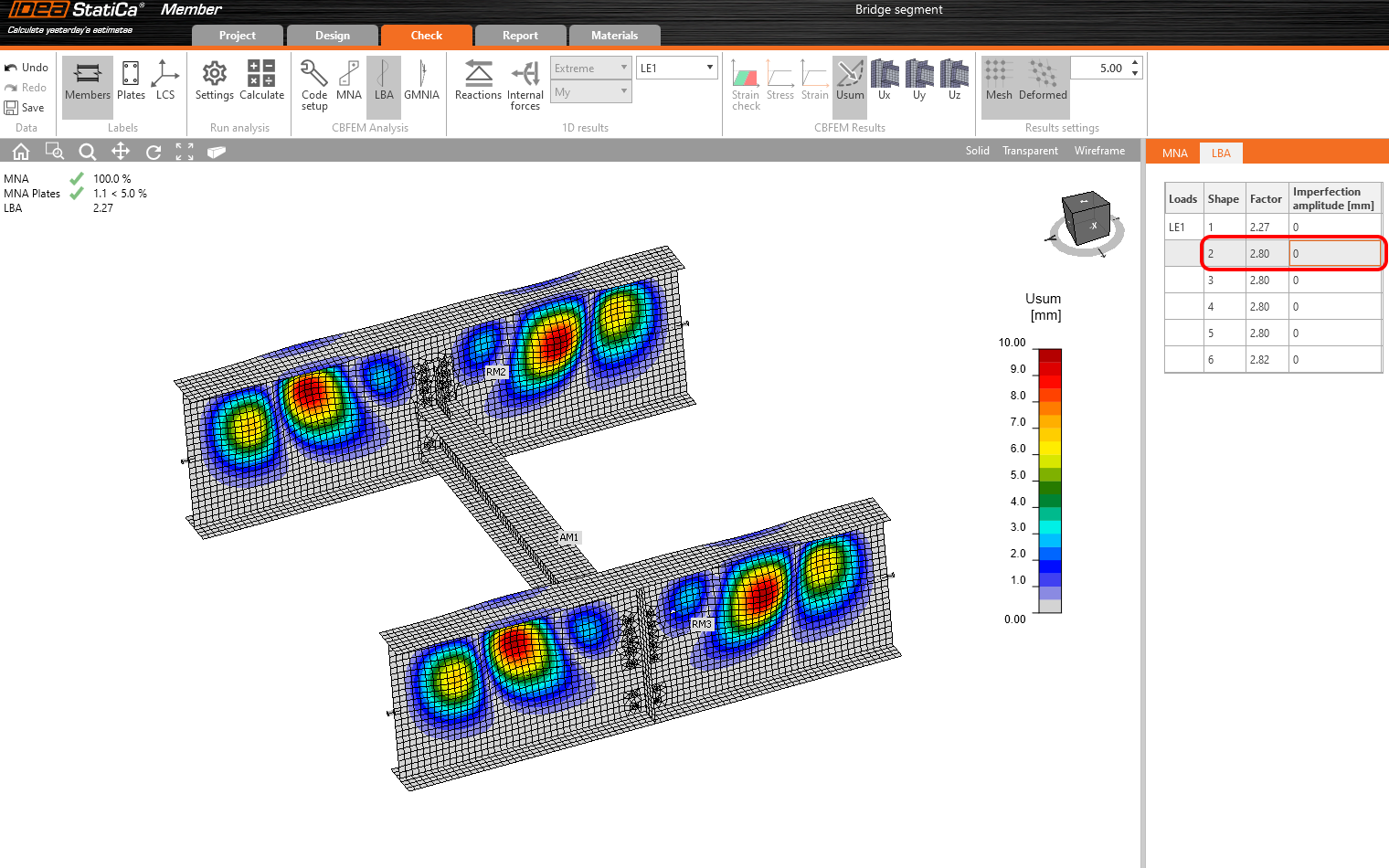Viewport: 1389px width, 868px height.
Task: Click the home view icon
Action: (x=21, y=152)
